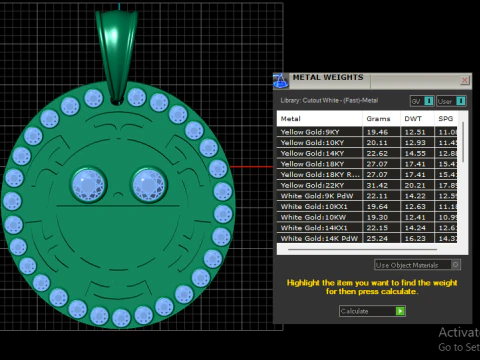
Task: Click the DWT column header
Action: tap(417, 119)
